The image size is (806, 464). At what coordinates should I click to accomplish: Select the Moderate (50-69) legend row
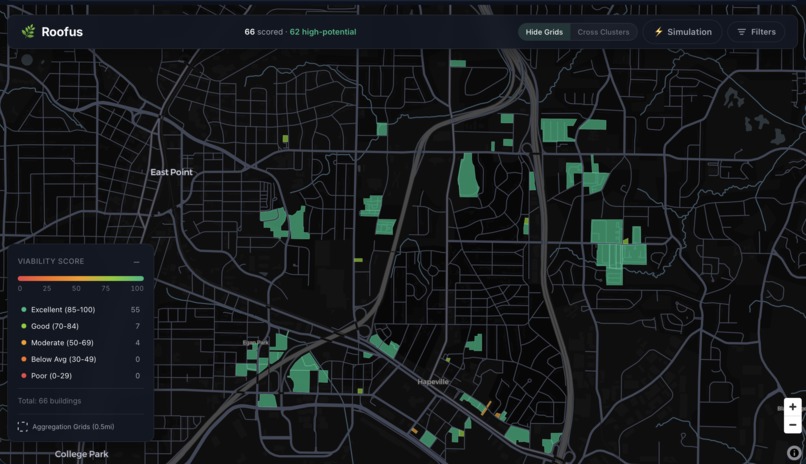80,343
